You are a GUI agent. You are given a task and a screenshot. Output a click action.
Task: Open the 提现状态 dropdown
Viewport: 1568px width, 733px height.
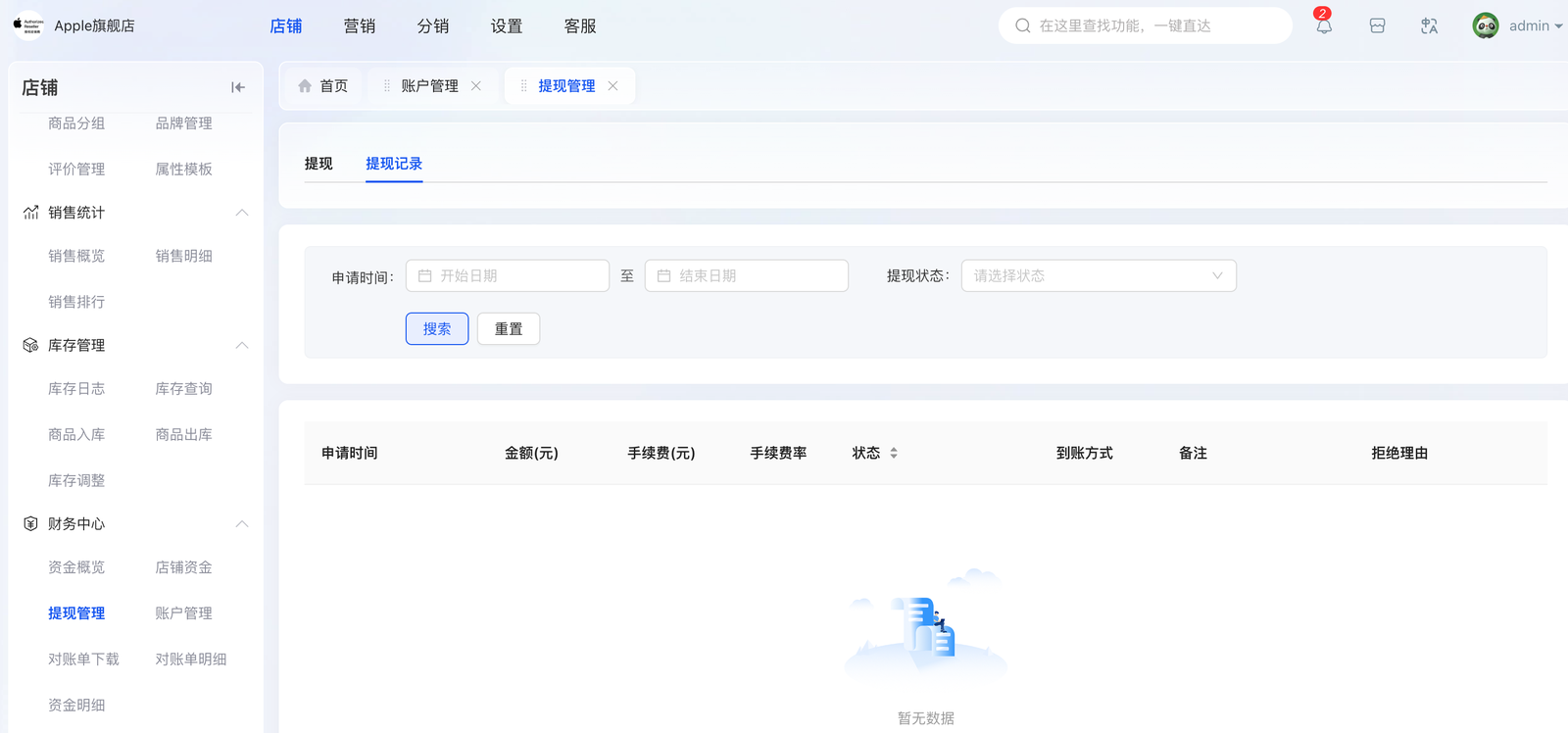[x=1098, y=276]
